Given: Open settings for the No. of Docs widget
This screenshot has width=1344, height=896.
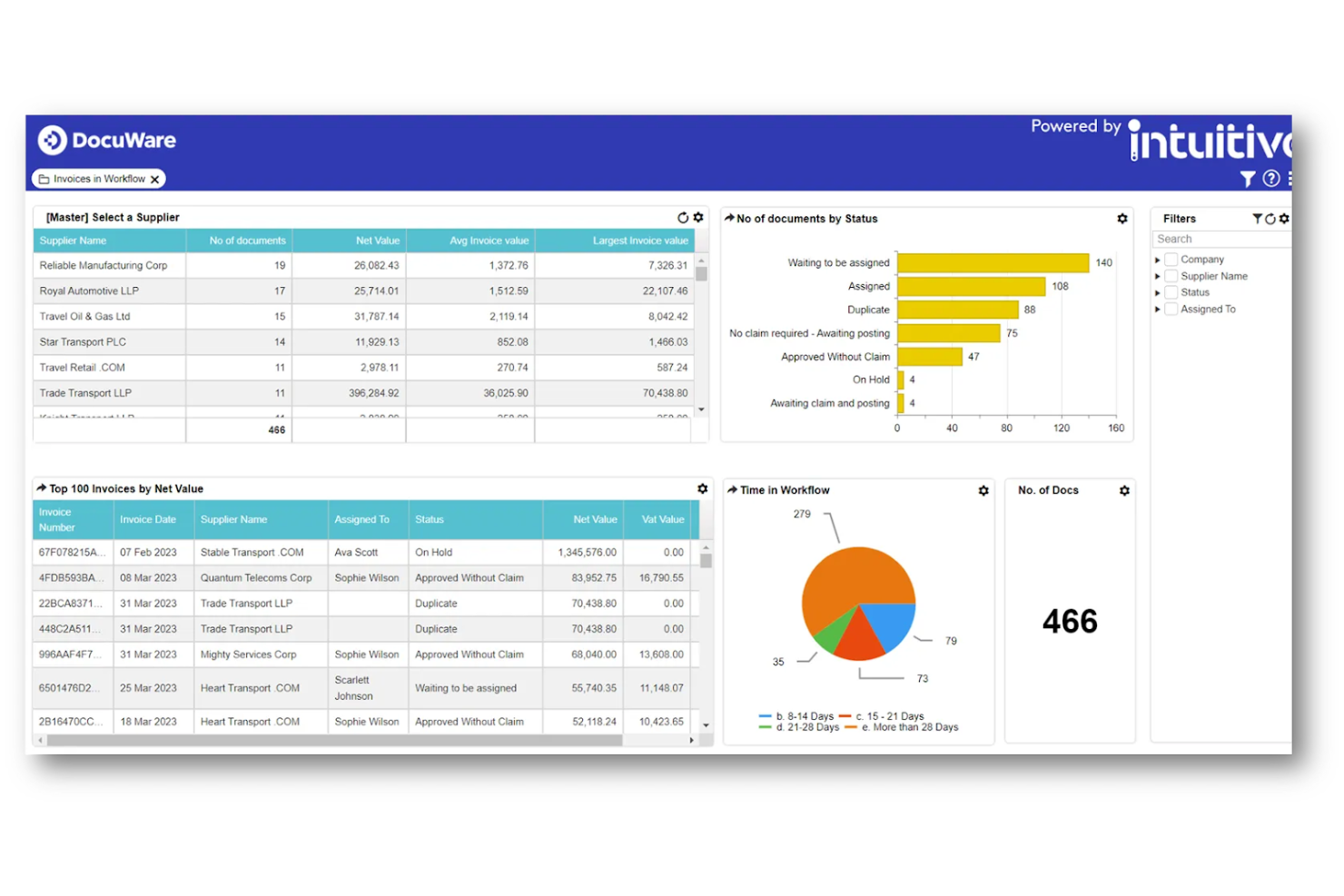Looking at the screenshot, I should [1124, 489].
